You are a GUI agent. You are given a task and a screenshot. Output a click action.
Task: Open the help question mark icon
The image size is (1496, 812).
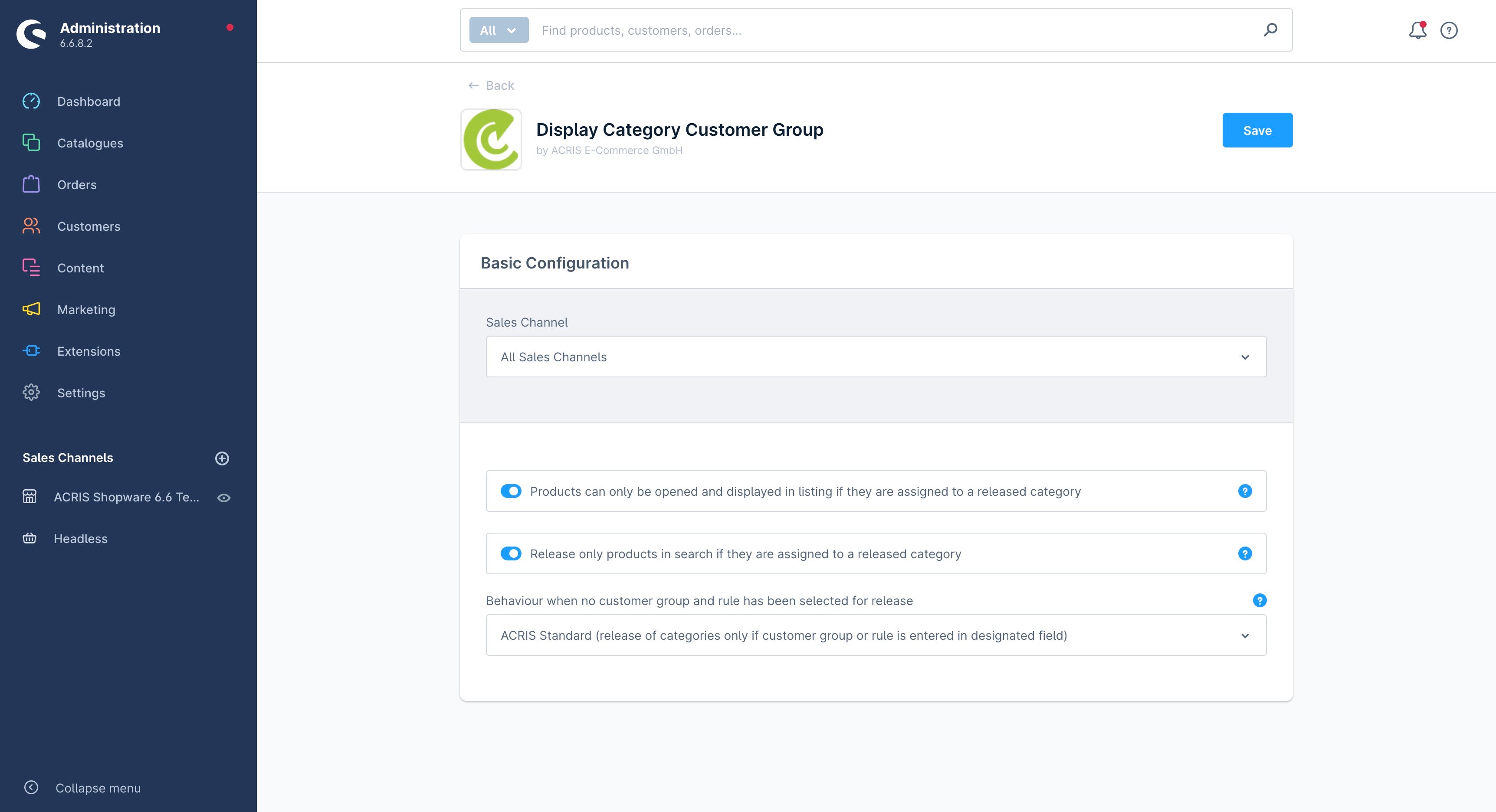pos(1449,30)
